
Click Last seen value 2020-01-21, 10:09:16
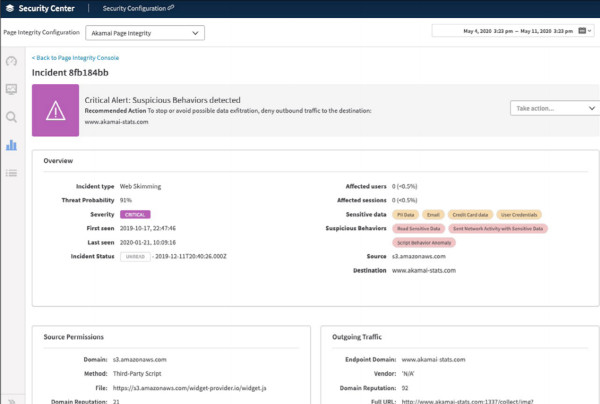tap(148, 243)
